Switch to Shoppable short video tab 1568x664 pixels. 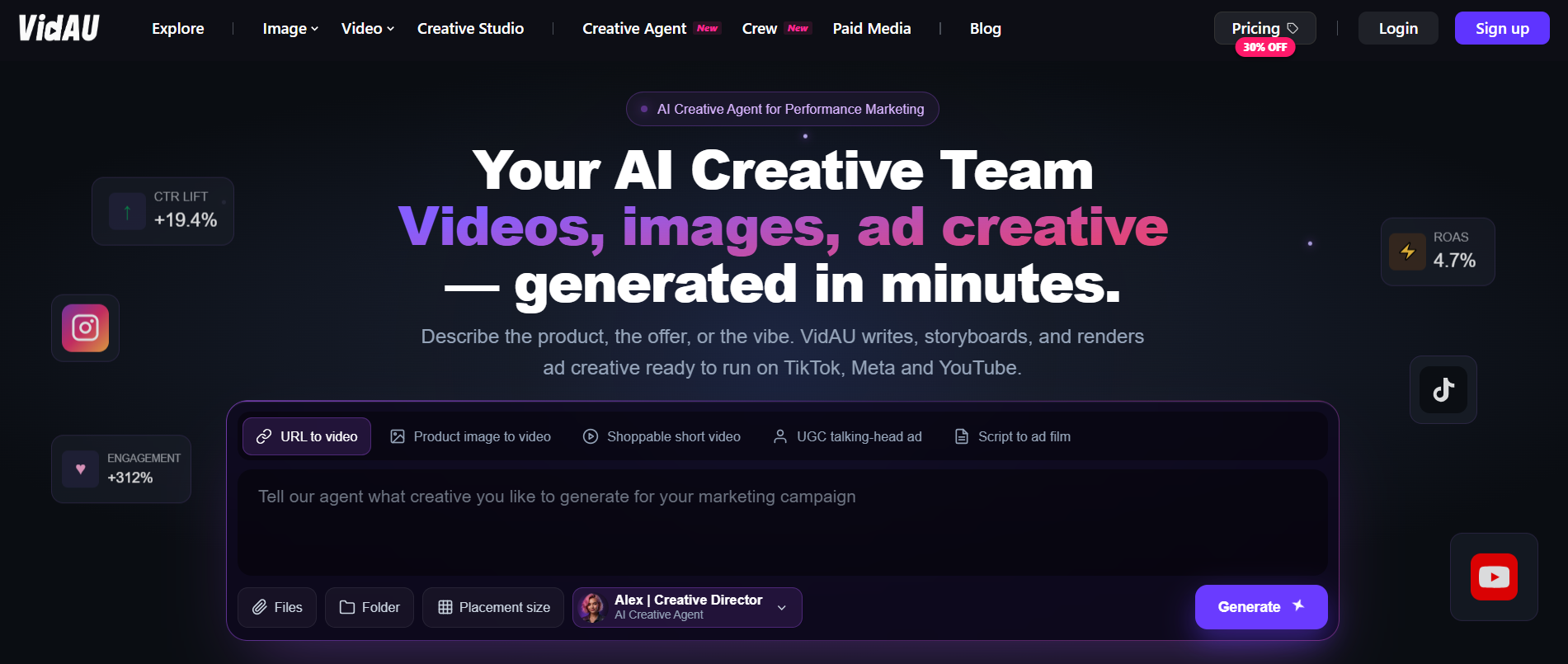(x=662, y=436)
